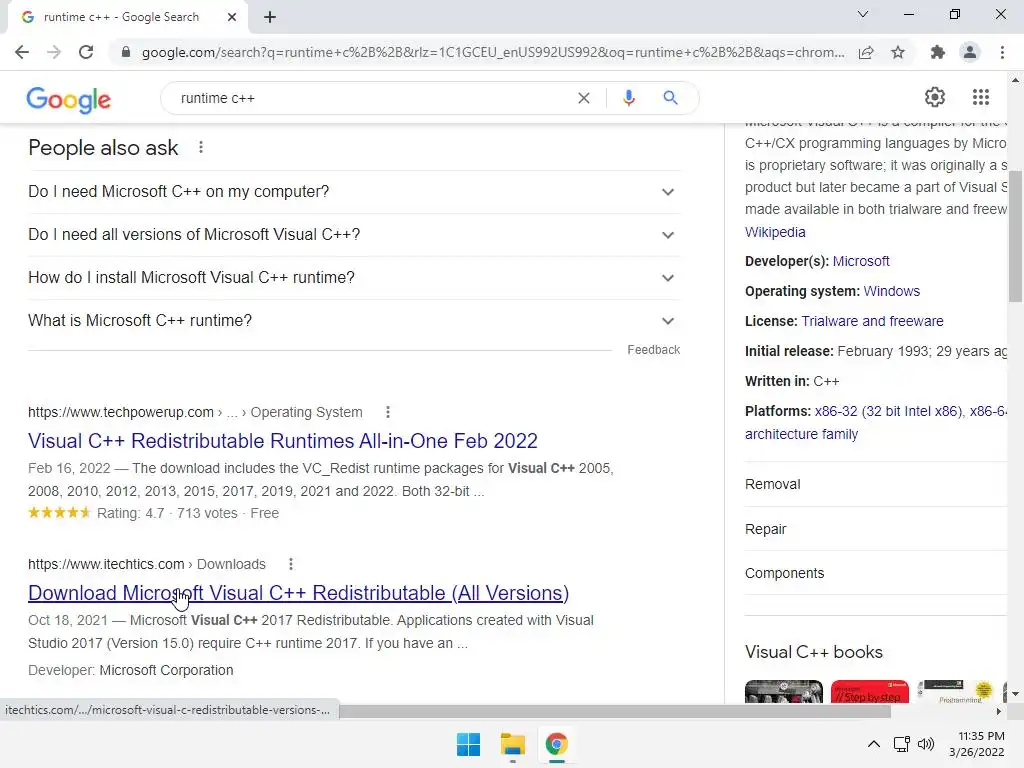Bookmark this tab with the star icon
This screenshot has height=768, width=1024.
point(898,52)
